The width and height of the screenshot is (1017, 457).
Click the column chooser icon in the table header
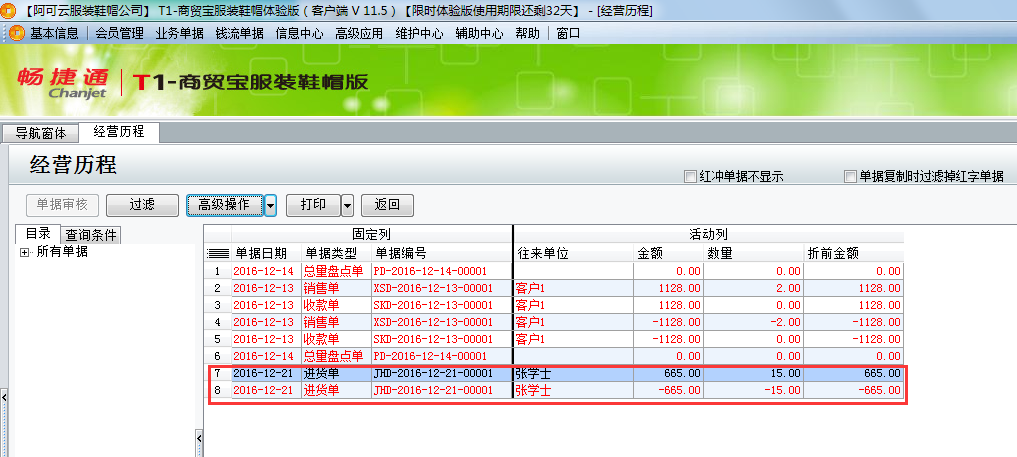pos(217,253)
